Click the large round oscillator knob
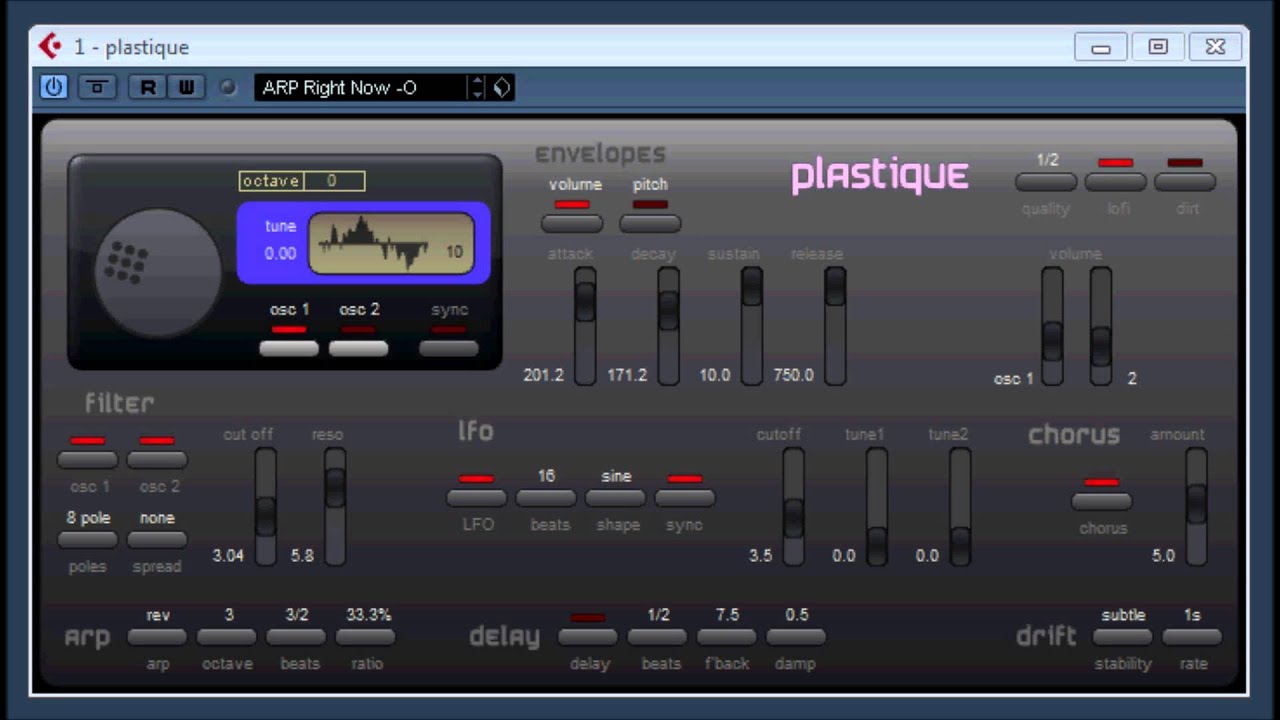1280x720 pixels. point(158,272)
